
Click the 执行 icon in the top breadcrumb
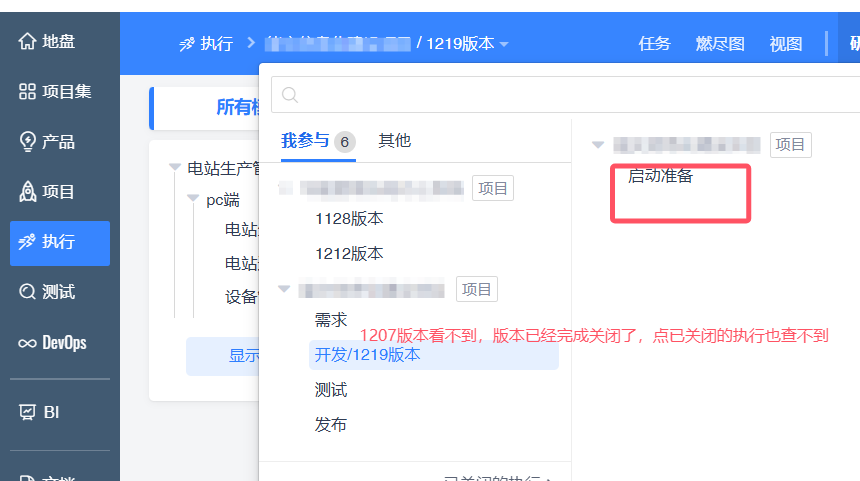click(x=187, y=44)
